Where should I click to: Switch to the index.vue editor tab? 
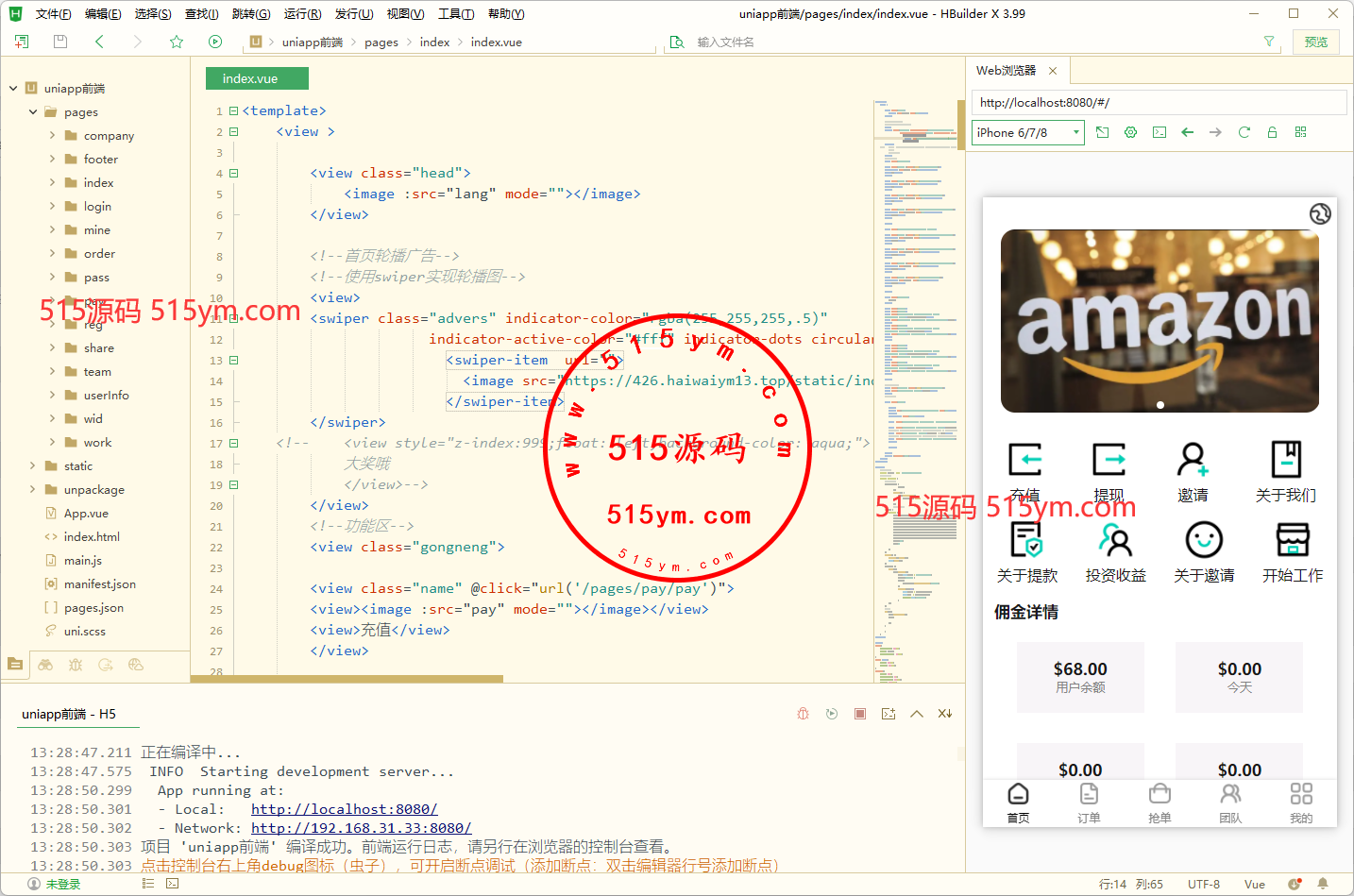click(x=250, y=78)
